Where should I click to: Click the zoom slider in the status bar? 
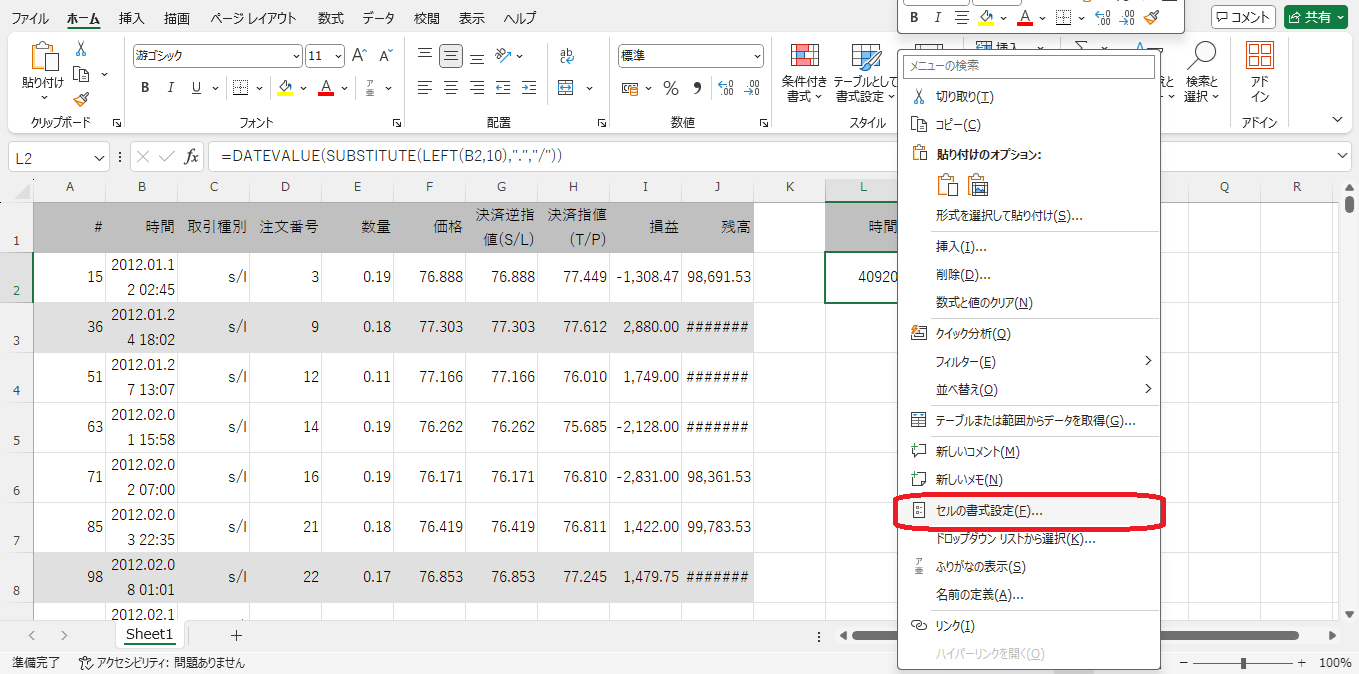[1243, 663]
